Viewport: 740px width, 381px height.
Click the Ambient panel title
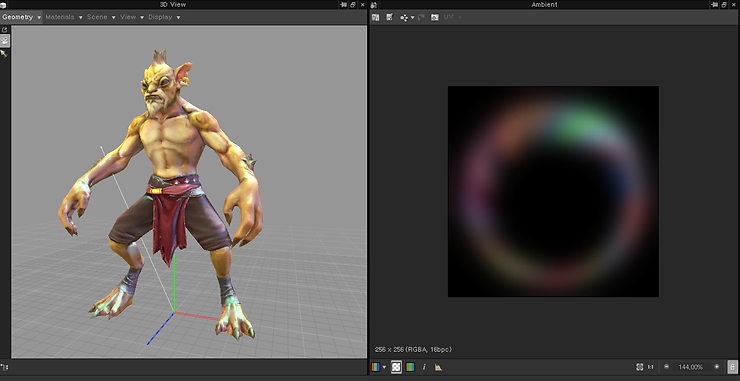tap(545, 5)
